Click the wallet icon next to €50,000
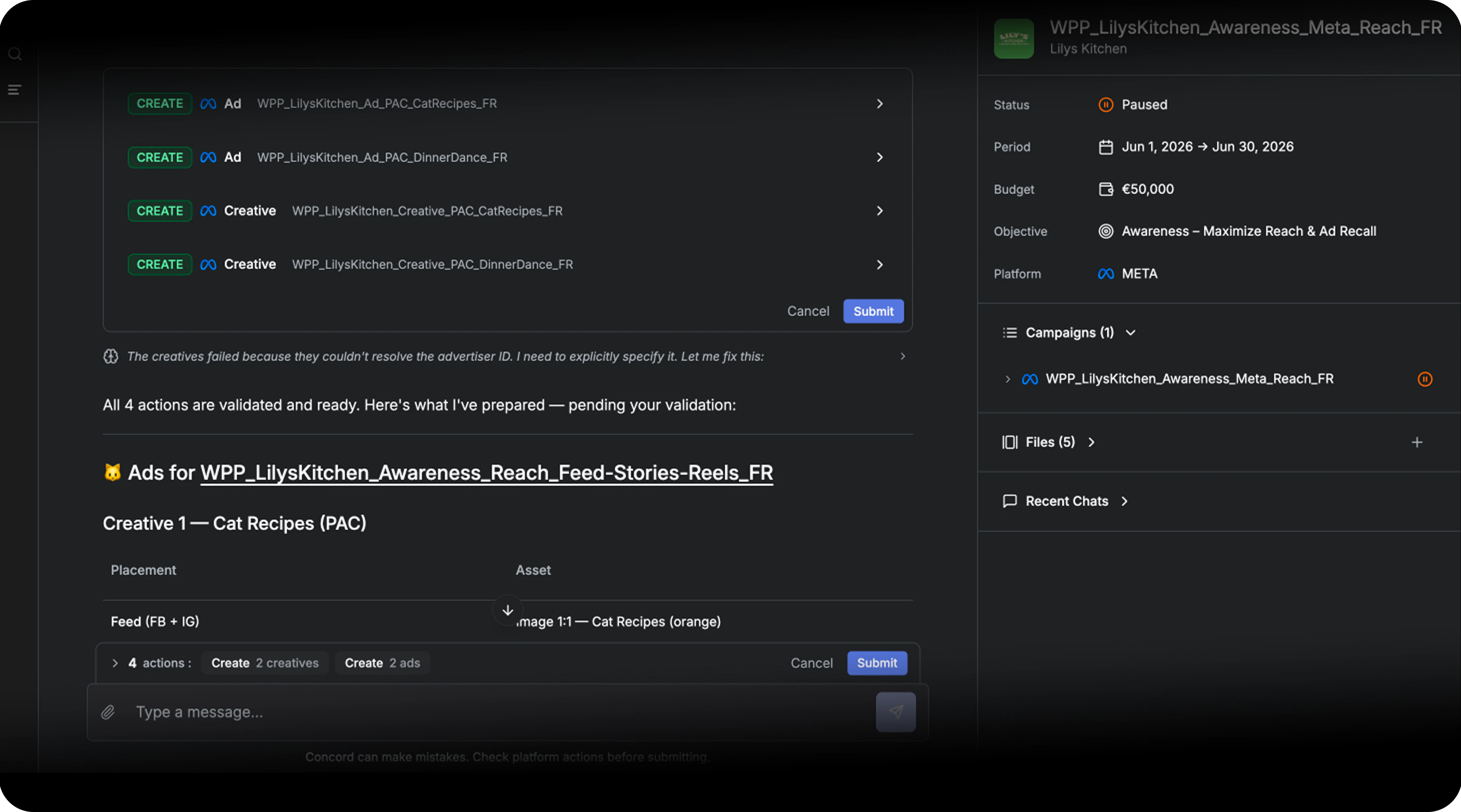Image resolution: width=1461 pixels, height=812 pixels. (1106, 189)
